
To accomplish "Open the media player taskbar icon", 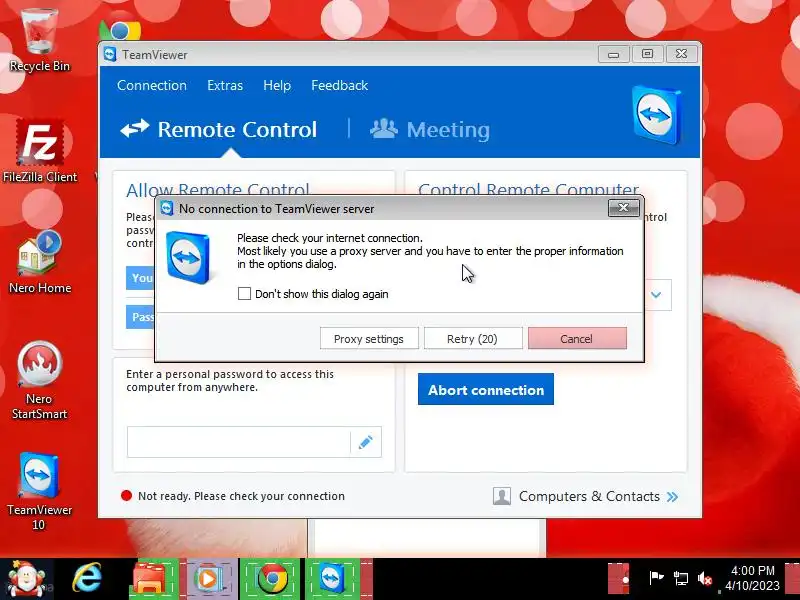I will point(207,579).
